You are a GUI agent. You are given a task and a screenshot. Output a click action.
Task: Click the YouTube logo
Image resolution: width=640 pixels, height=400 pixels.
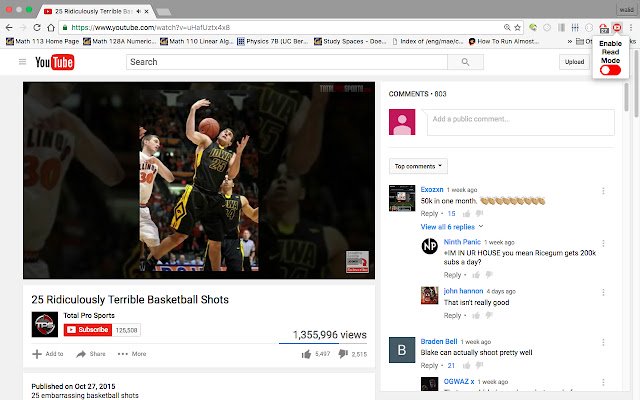click(55, 62)
